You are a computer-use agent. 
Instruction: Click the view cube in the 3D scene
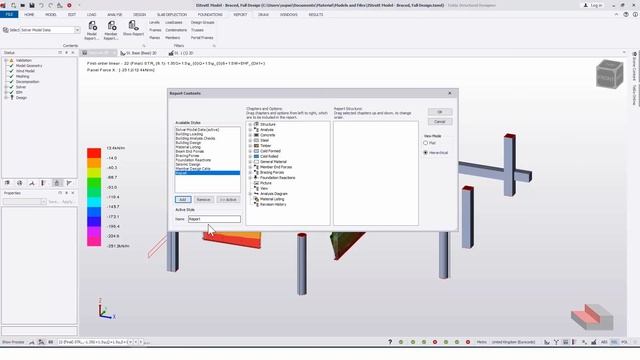pyautogui.click(x=609, y=74)
